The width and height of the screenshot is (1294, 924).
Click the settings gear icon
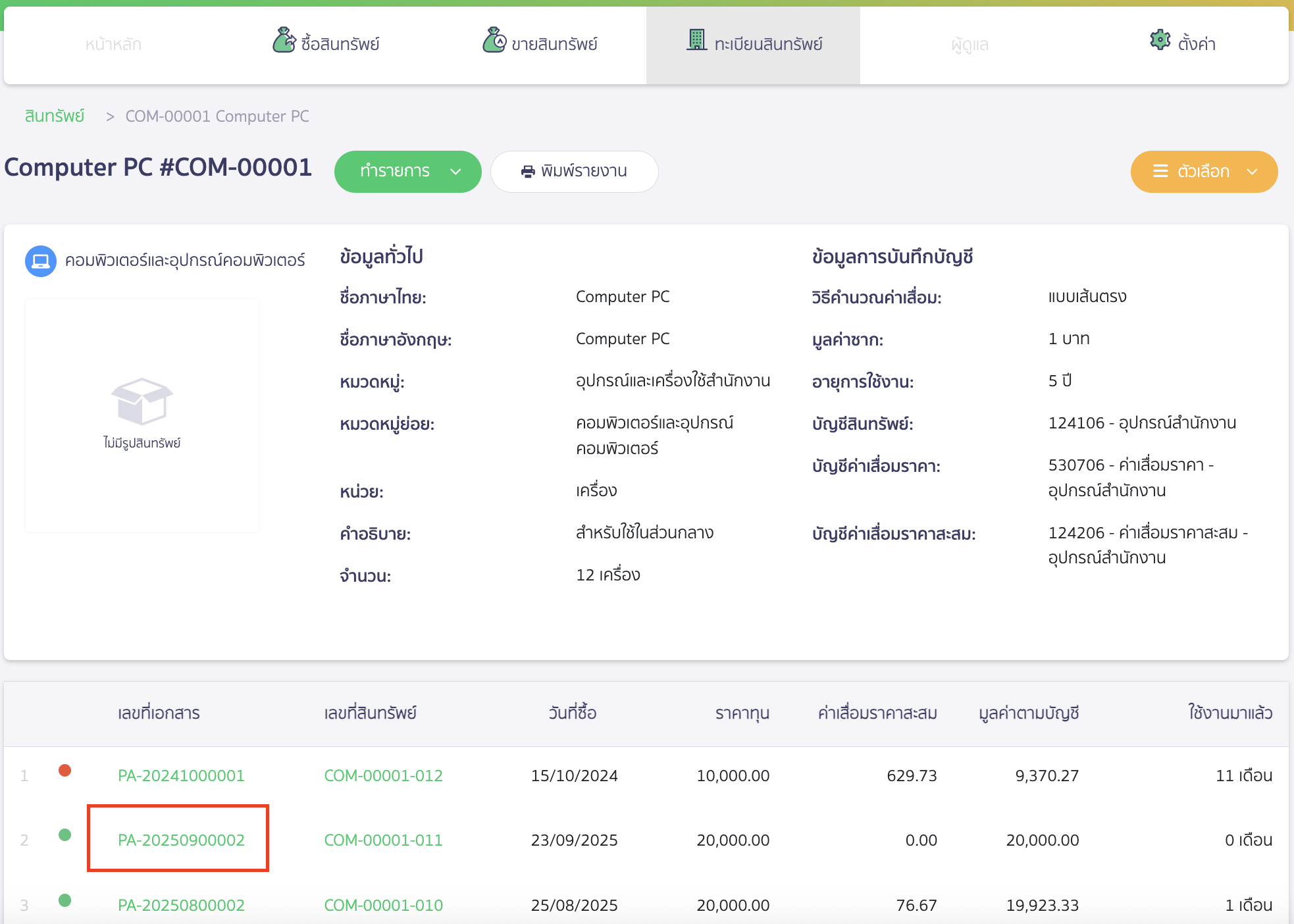click(1160, 40)
